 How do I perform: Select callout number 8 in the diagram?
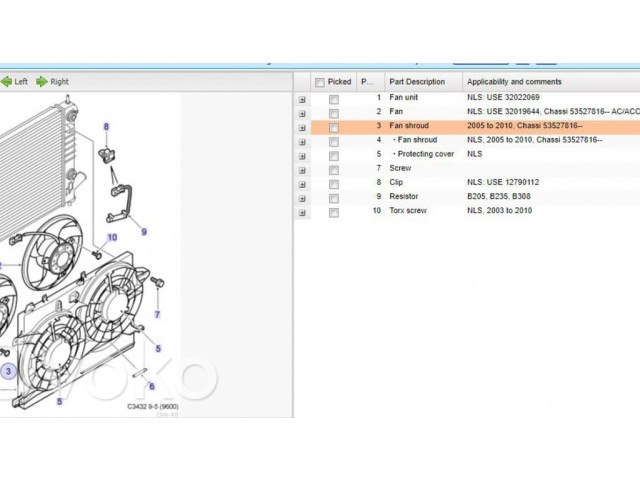(x=107, y=127)
